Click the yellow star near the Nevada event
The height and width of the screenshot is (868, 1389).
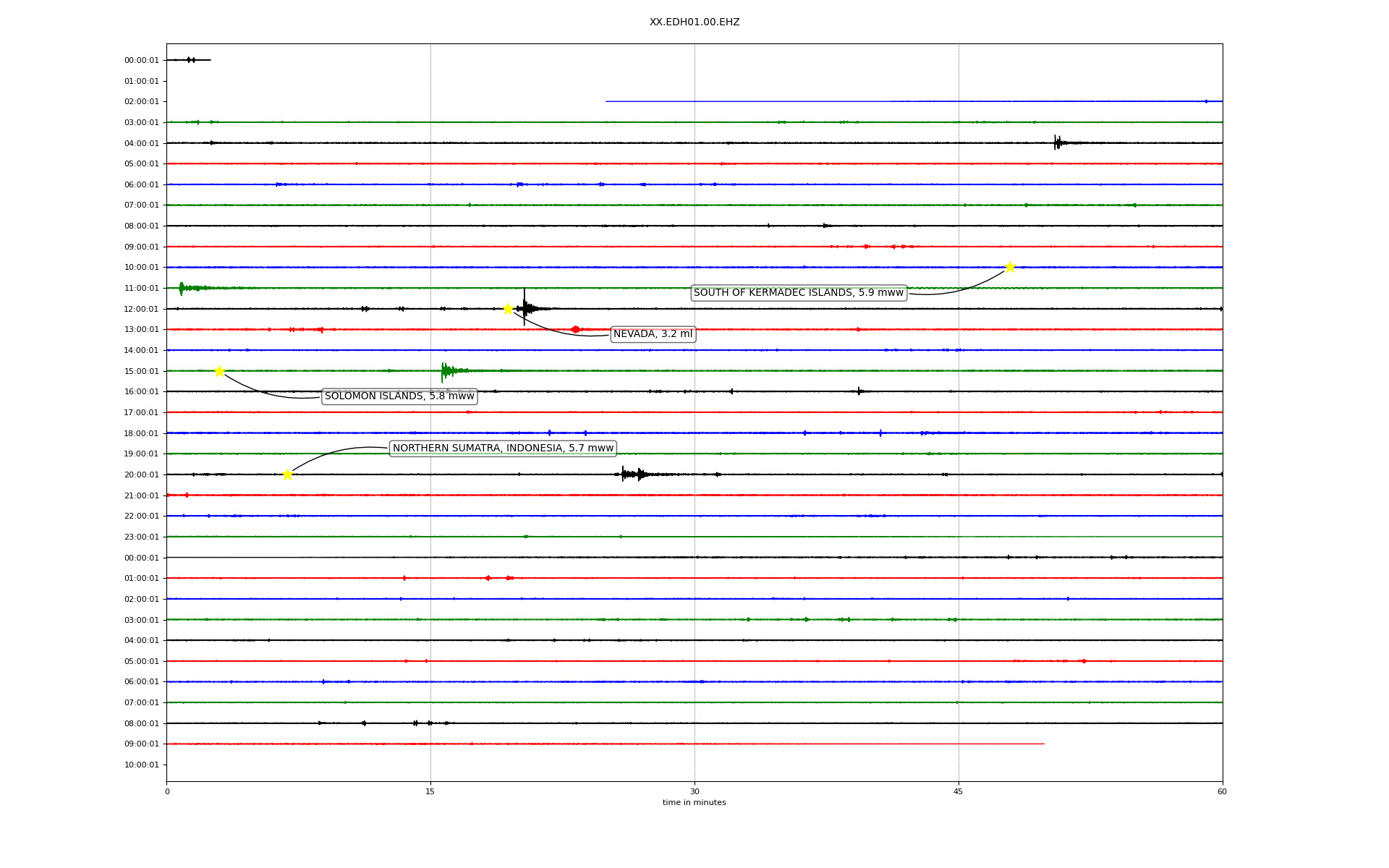[x=508, y=309]
